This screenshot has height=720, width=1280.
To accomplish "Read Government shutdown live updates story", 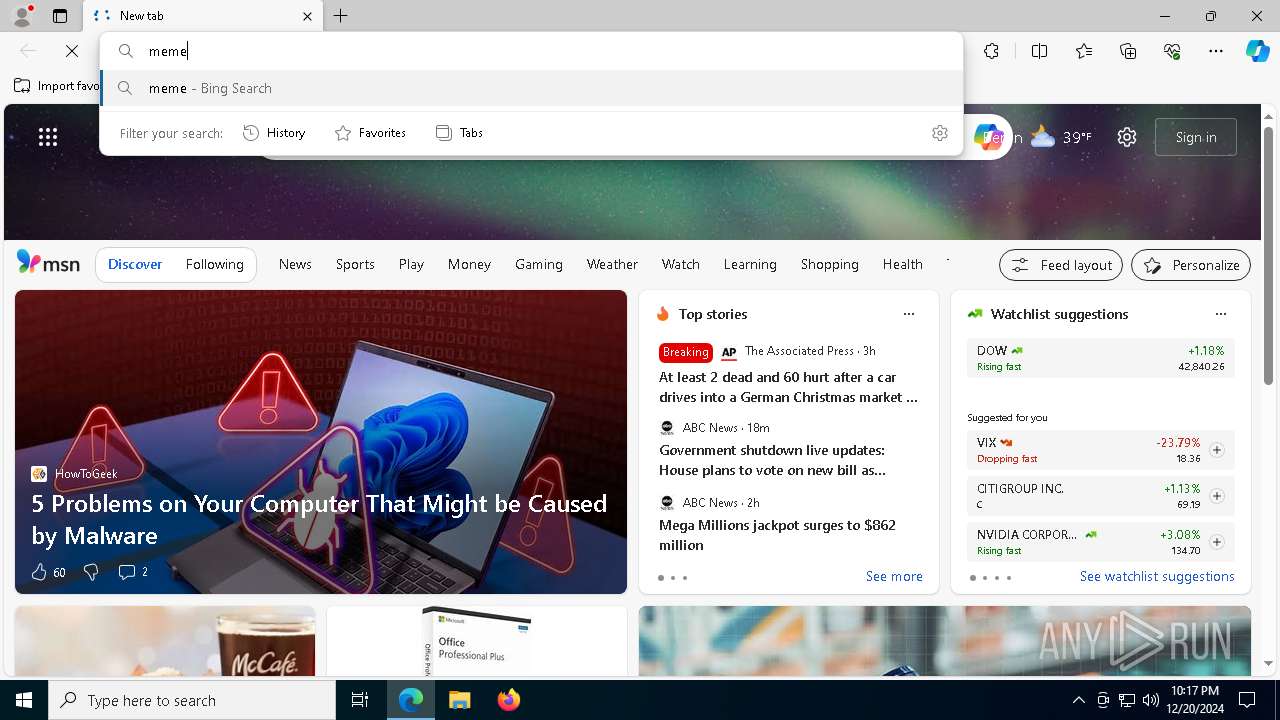I will [772, 460].
